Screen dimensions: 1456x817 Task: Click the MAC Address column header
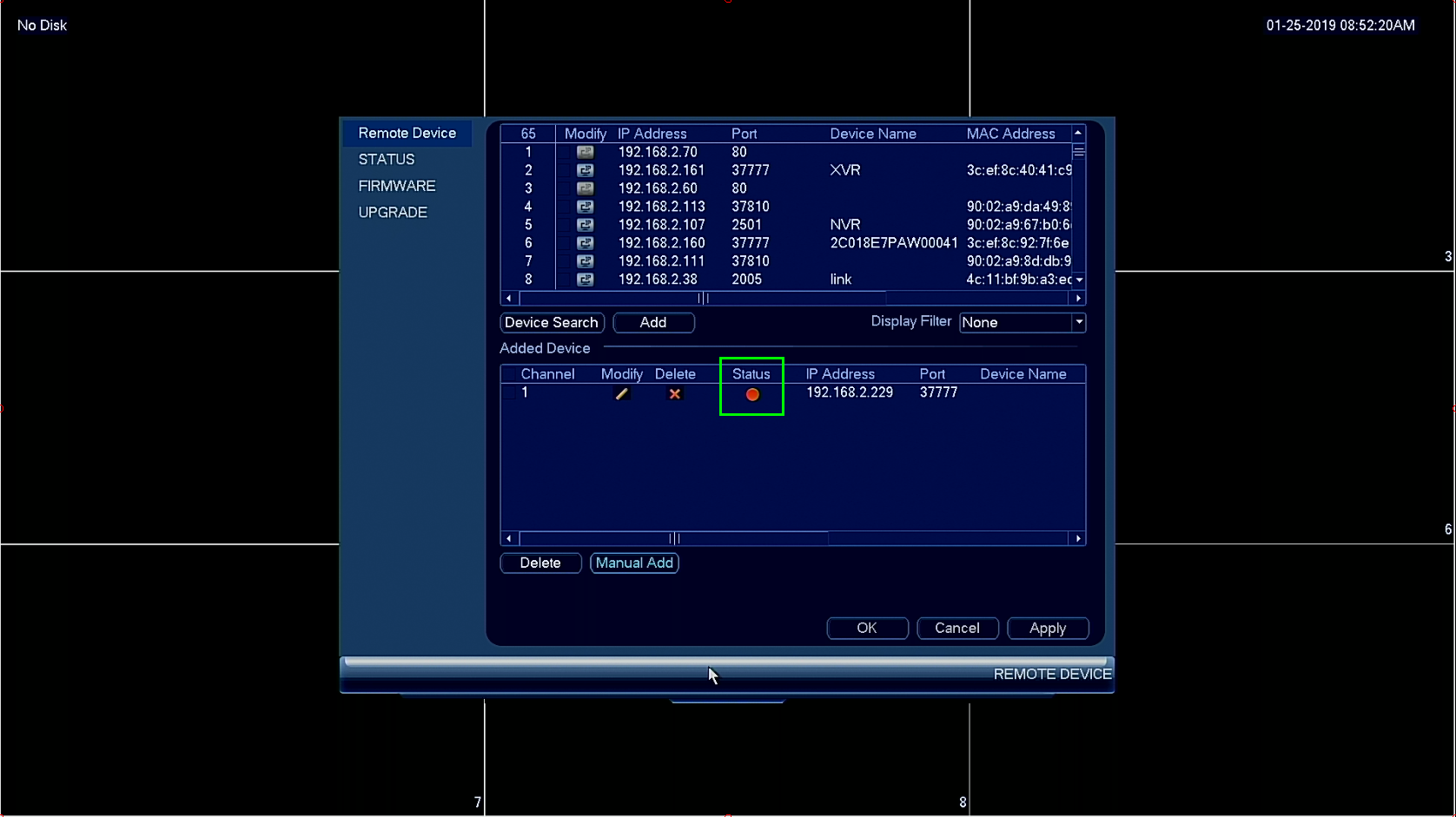[x=1011, y=134]
